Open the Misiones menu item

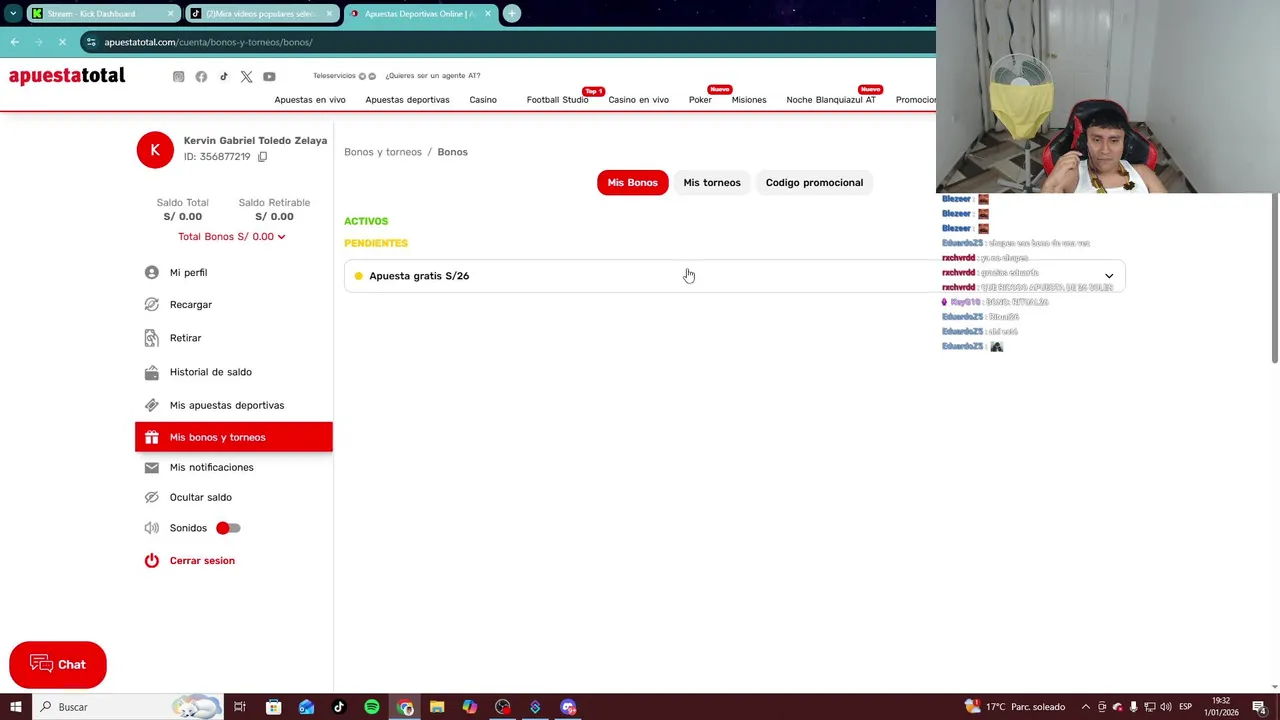click(749, 100)
